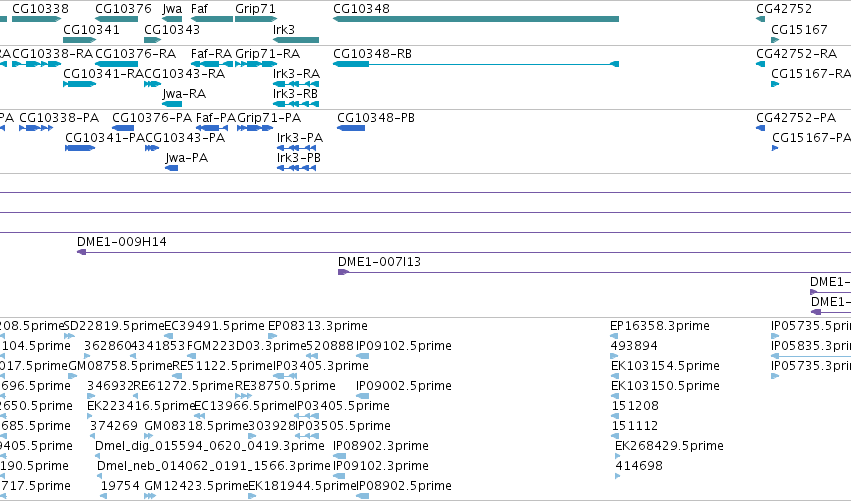Click the CG10348 gene label
The height and width of the screenshot is (501, 851).
pos(361,9)
